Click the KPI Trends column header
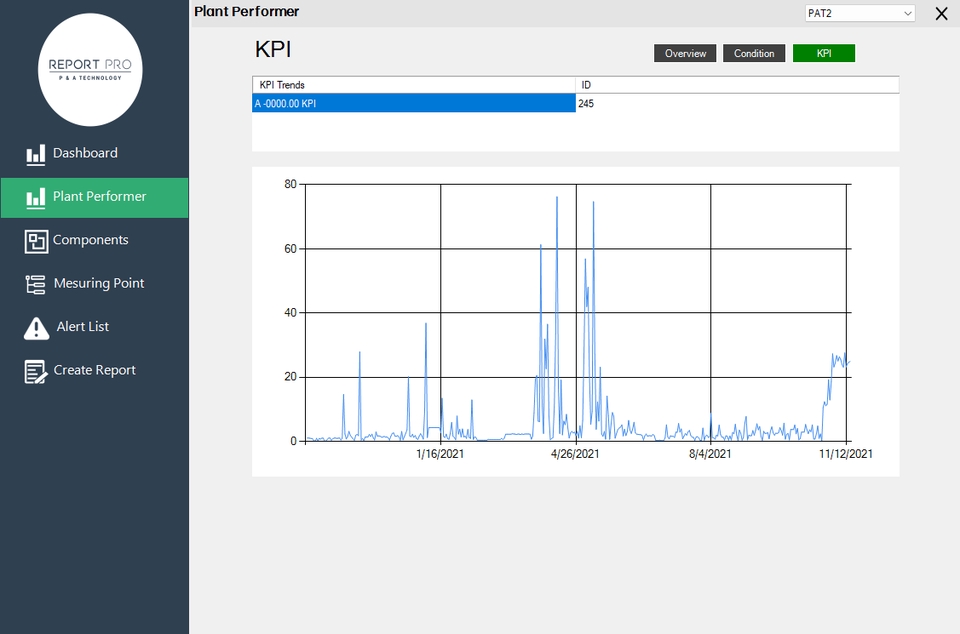The image size is (960, 634). (x=414, y=85)
